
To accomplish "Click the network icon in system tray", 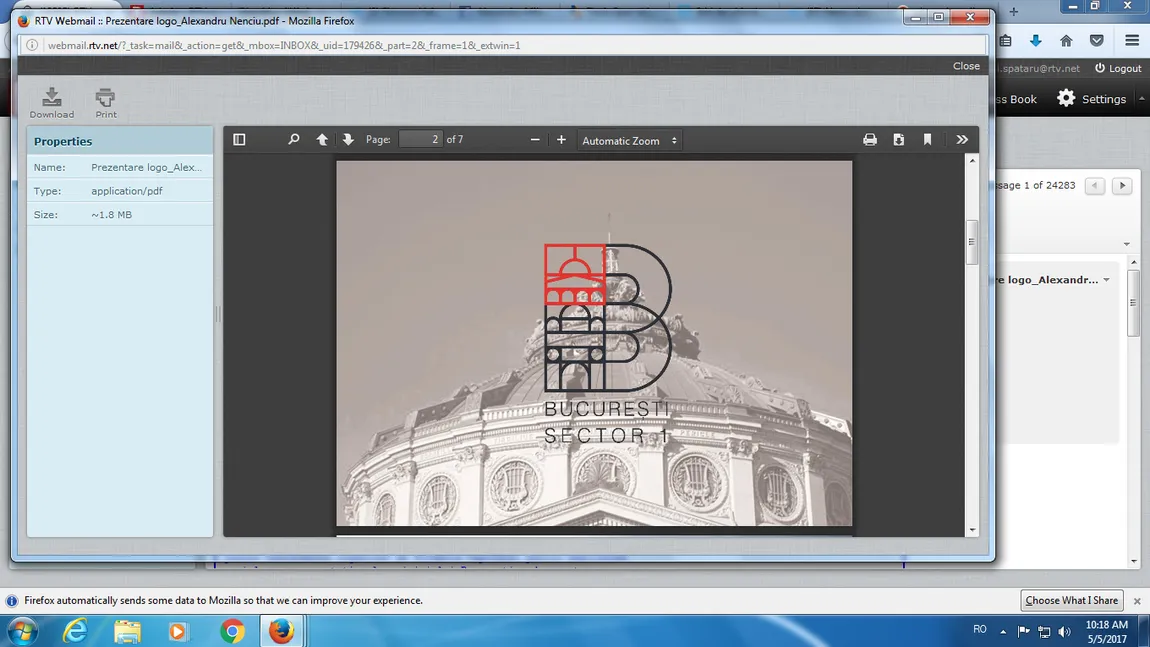I will tap(1044, 631).
